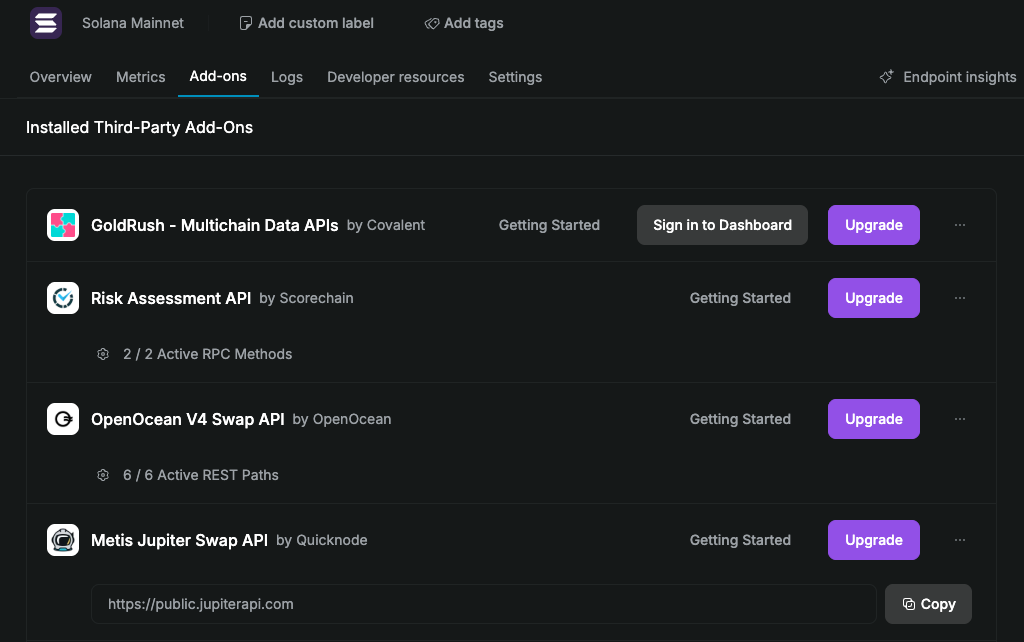Open Getting Started for GoldRush

click(x=549, y=225)
